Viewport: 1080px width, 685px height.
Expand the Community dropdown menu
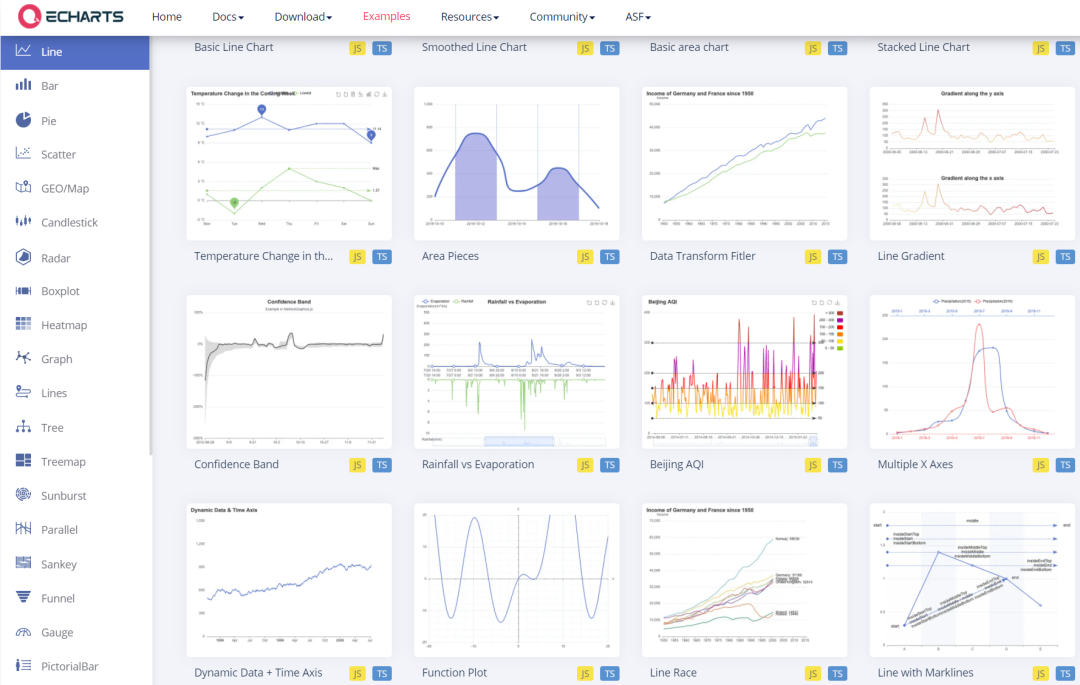click(562, 17)
